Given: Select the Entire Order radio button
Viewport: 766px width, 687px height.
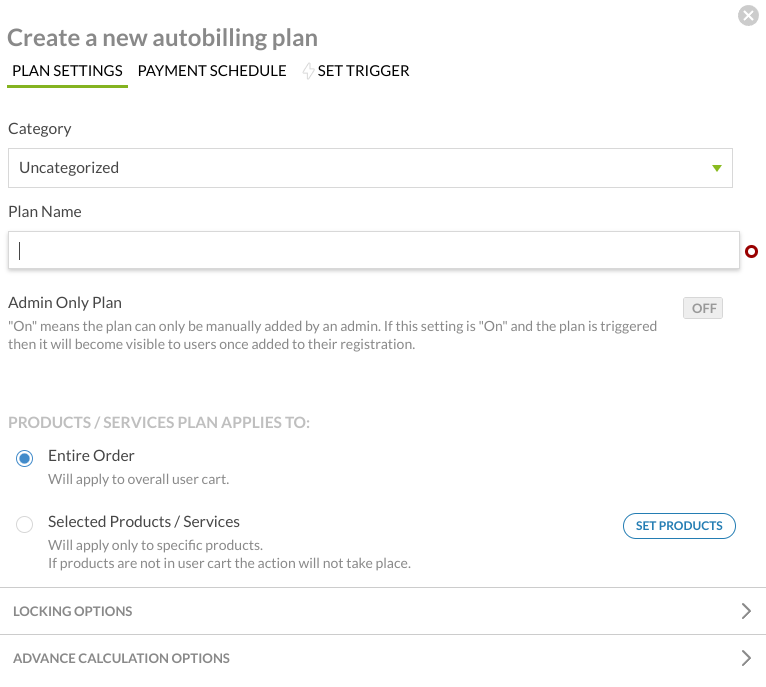Looking at the screenshot, I should (x=25, y=458).
